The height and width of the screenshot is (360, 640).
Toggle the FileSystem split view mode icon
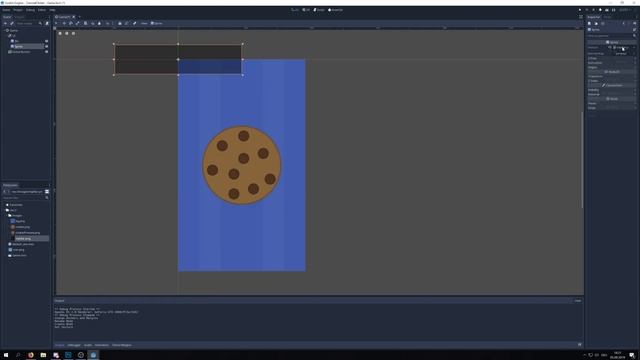(x=47, y=191)
